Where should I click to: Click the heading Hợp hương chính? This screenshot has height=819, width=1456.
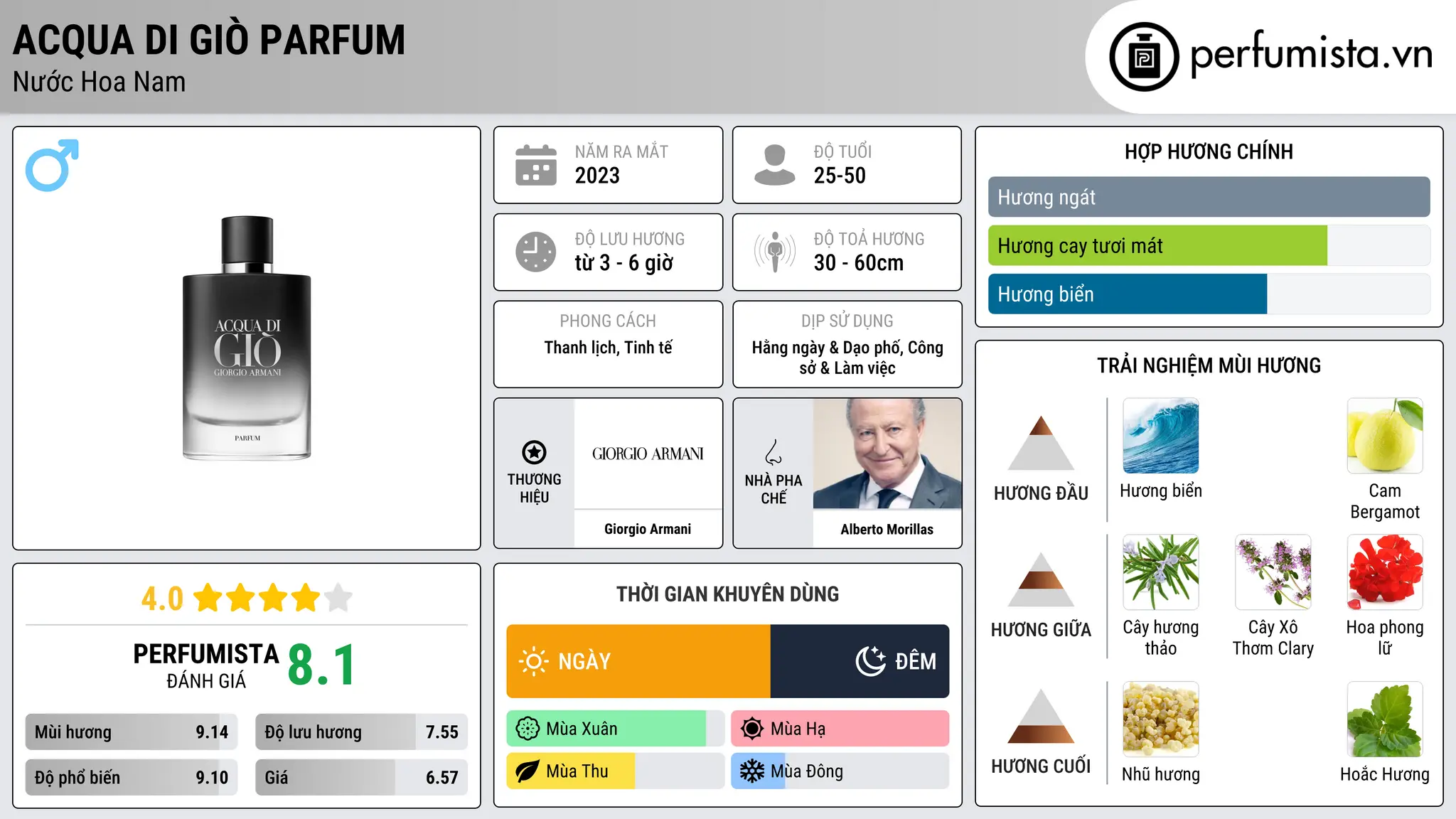coord(1209,151)
